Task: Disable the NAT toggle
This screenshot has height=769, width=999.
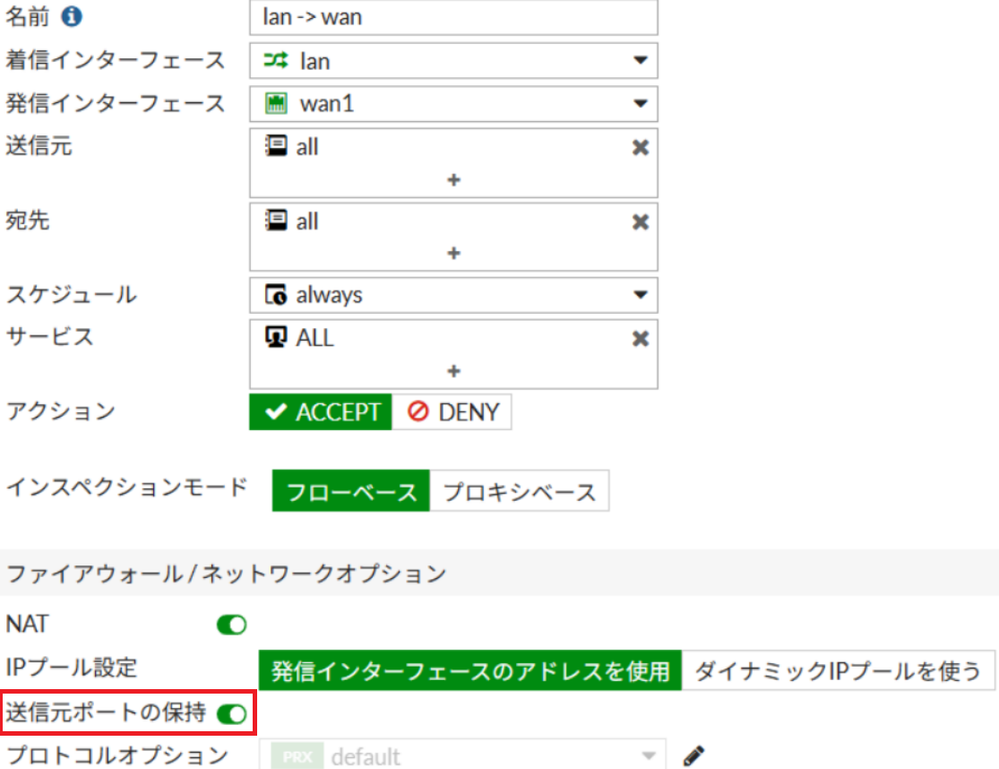Action: [x=231, y=625]
